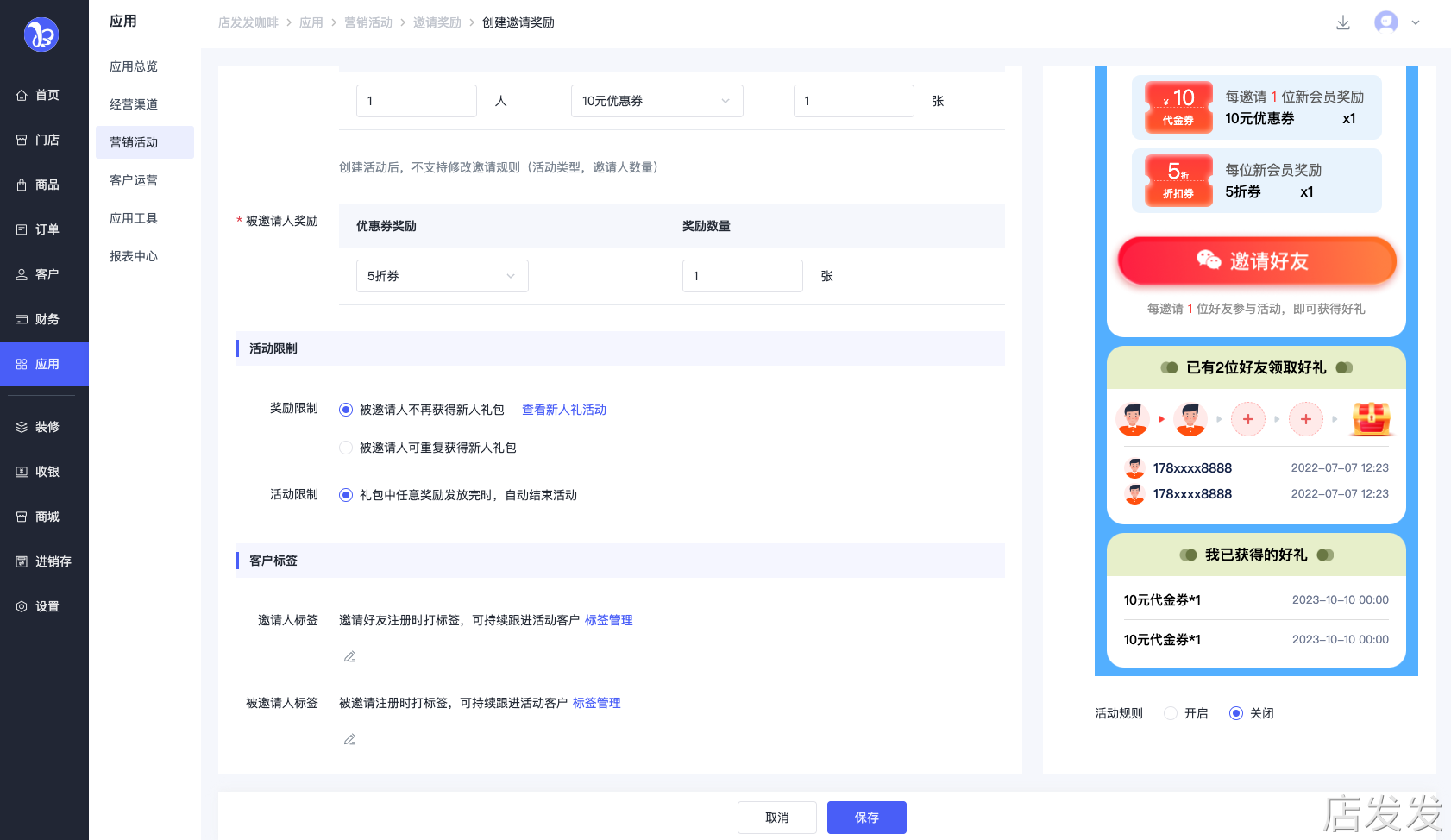Screen dimensions: 1451x840
Task: Click the store icon beside 门店
Action: pyautogui.click(x=22, y=140)
